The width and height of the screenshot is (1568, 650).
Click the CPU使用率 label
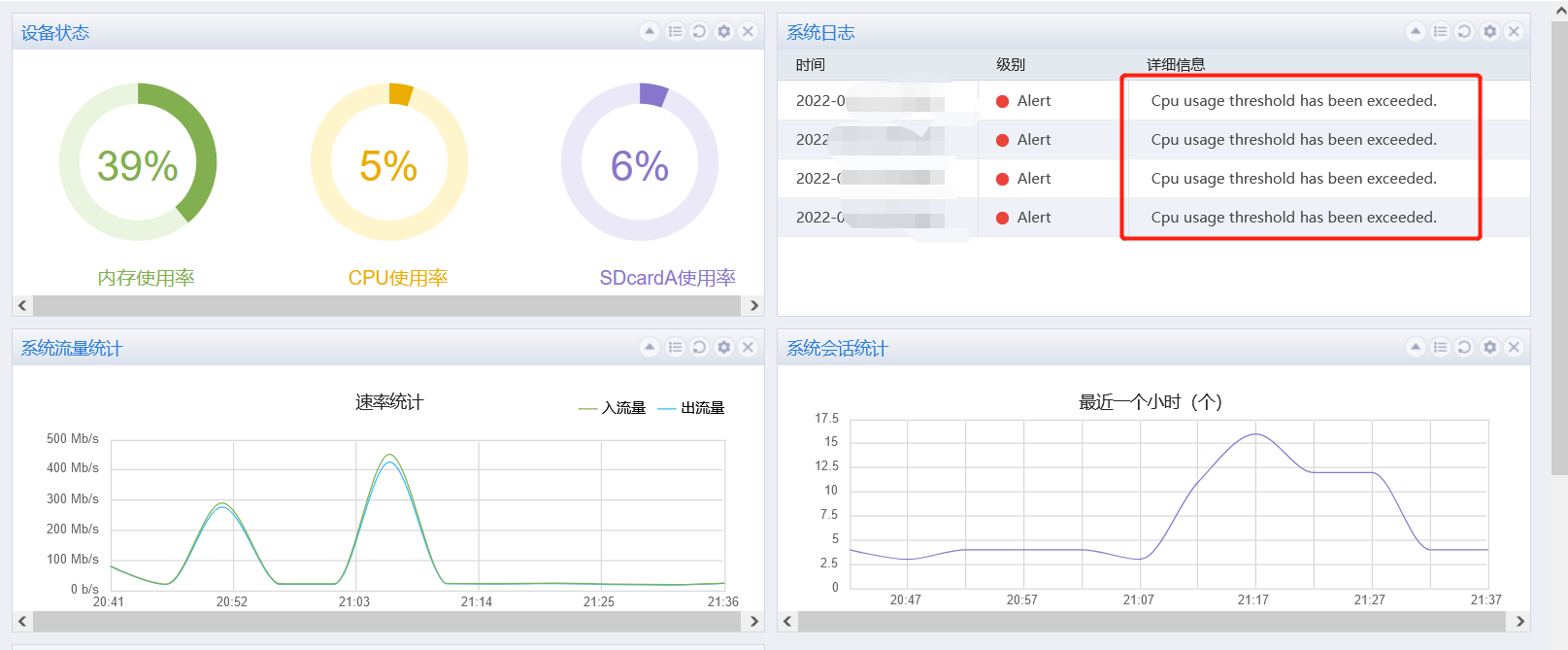click(x=398, y=278)
